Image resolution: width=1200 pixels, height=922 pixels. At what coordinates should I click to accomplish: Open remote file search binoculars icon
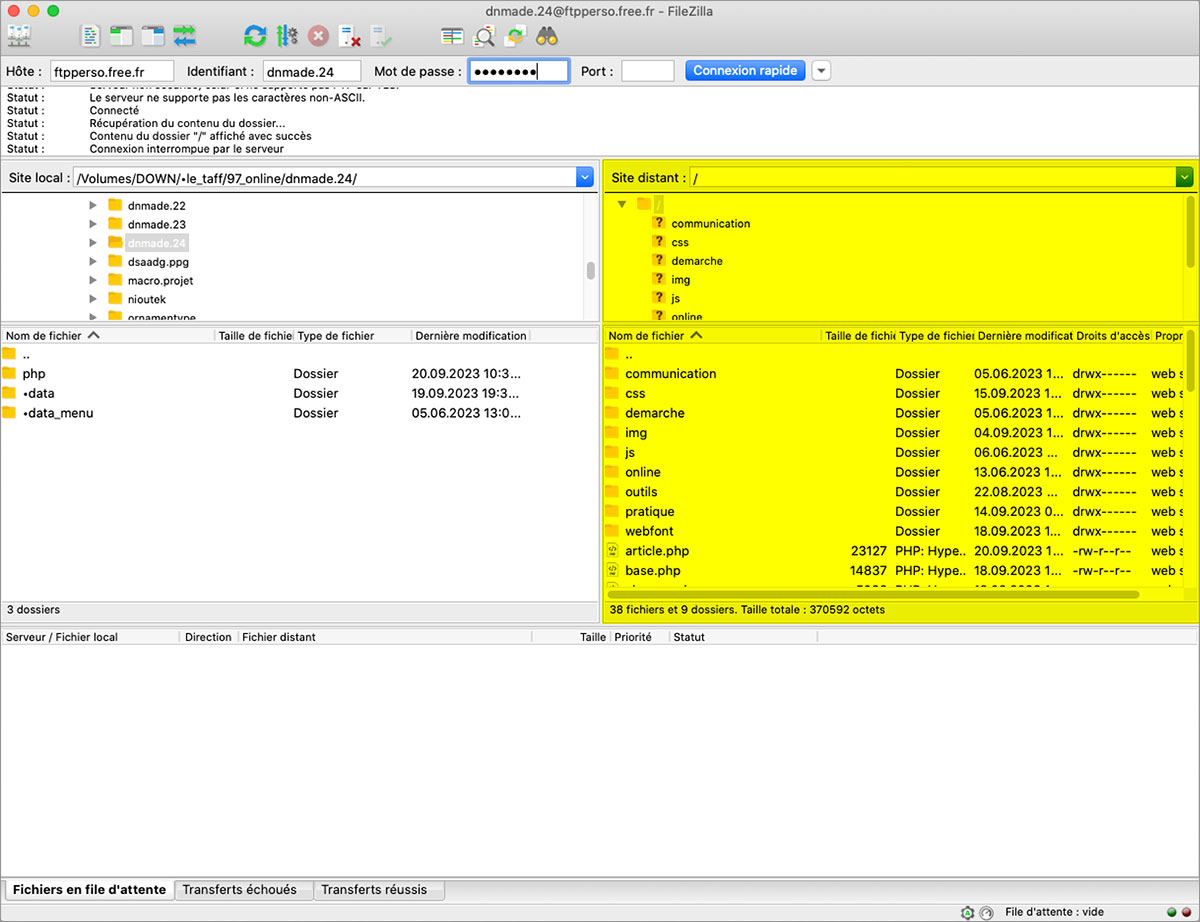[546, 37]
